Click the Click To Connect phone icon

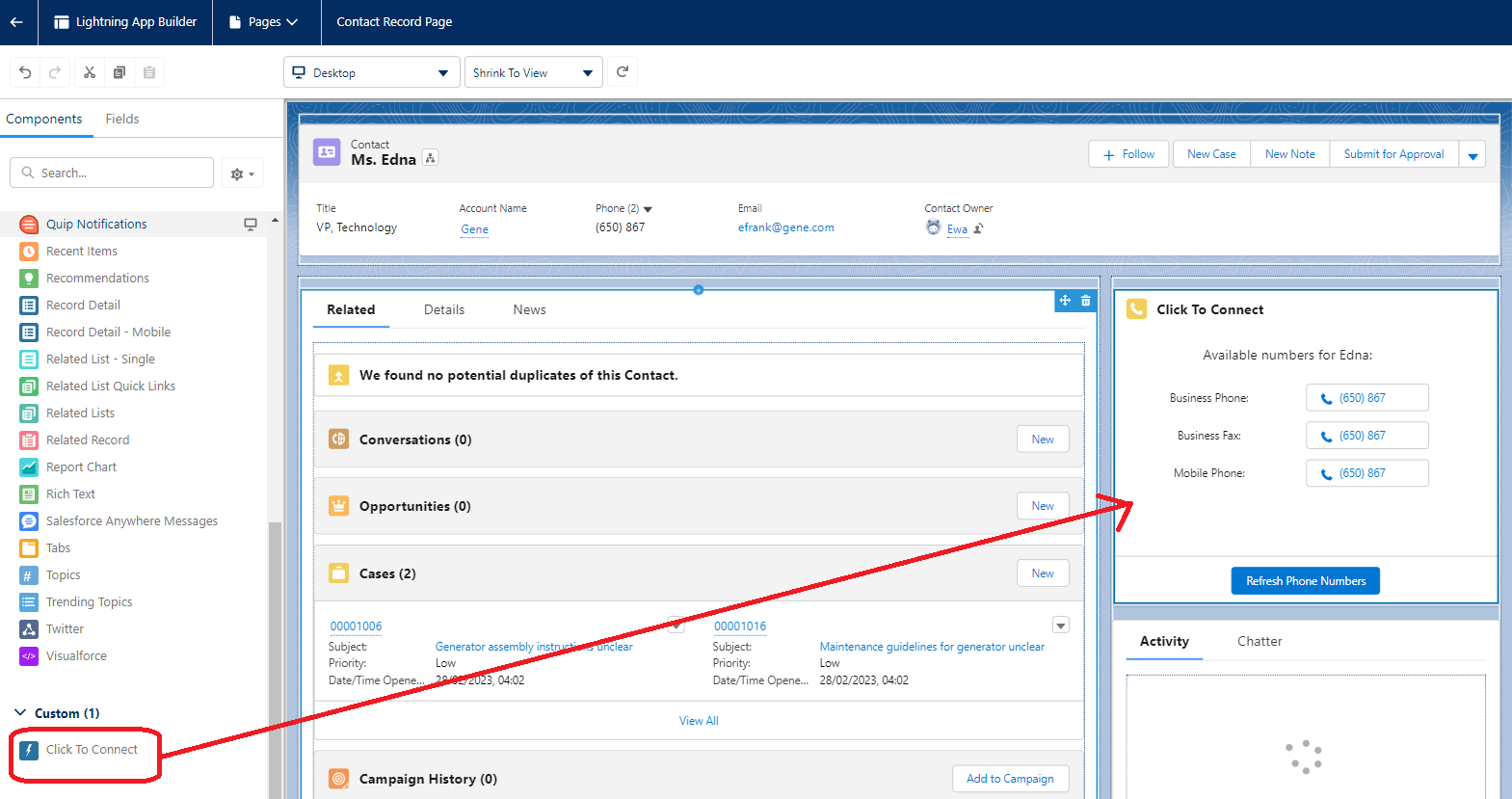coord(1137,309)
